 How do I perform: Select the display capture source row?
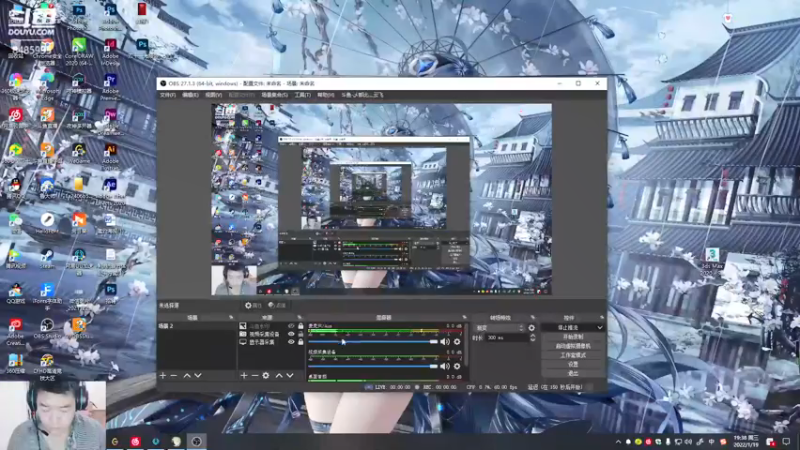pos(271,342)
